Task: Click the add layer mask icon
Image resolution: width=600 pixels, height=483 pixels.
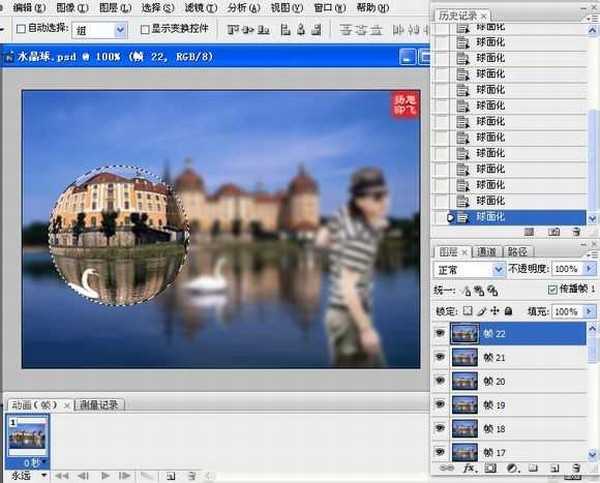Action: pos(491,468)
